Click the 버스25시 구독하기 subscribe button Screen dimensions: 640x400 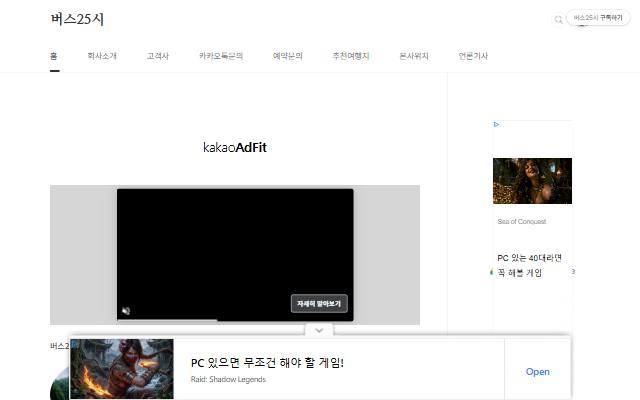[x=598, y=18]
